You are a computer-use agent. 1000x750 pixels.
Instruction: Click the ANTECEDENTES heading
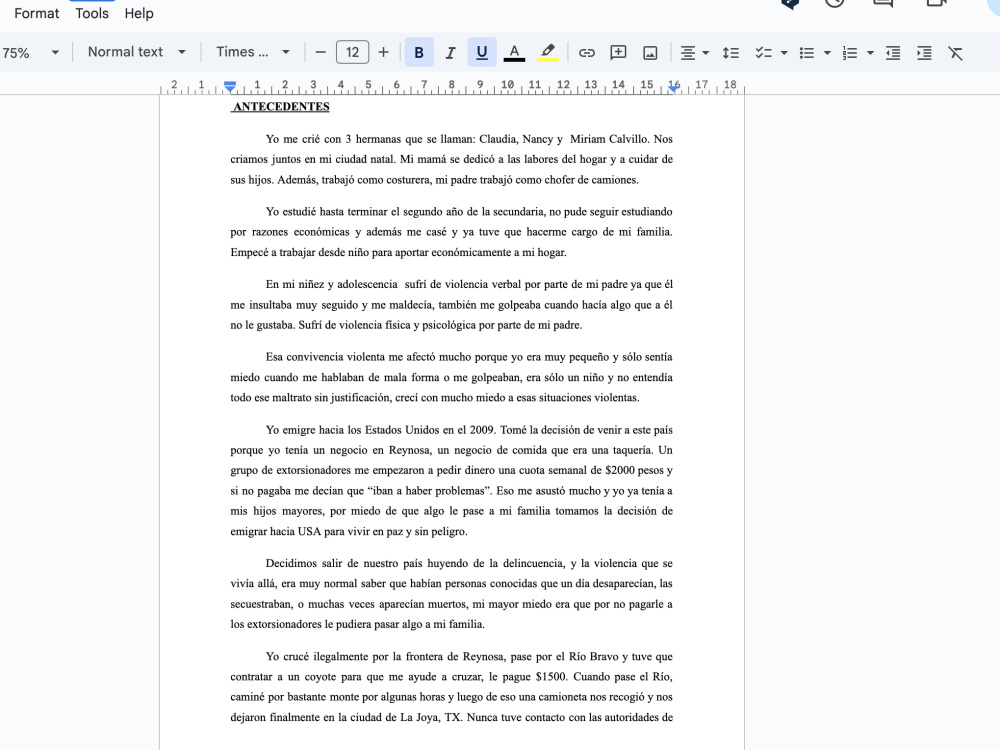coord(281,107)
